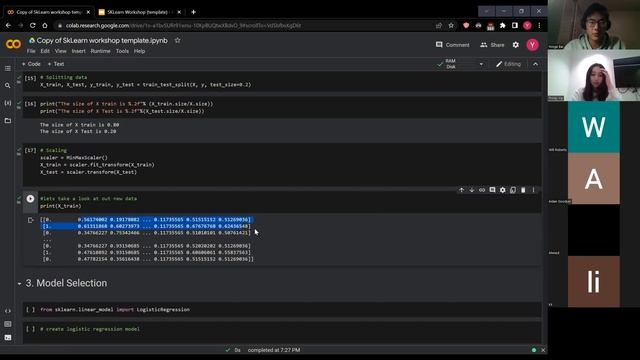Mirror cell in tab icon
Viewport: 640px width, 360px height.
click(x=513, y=190)
